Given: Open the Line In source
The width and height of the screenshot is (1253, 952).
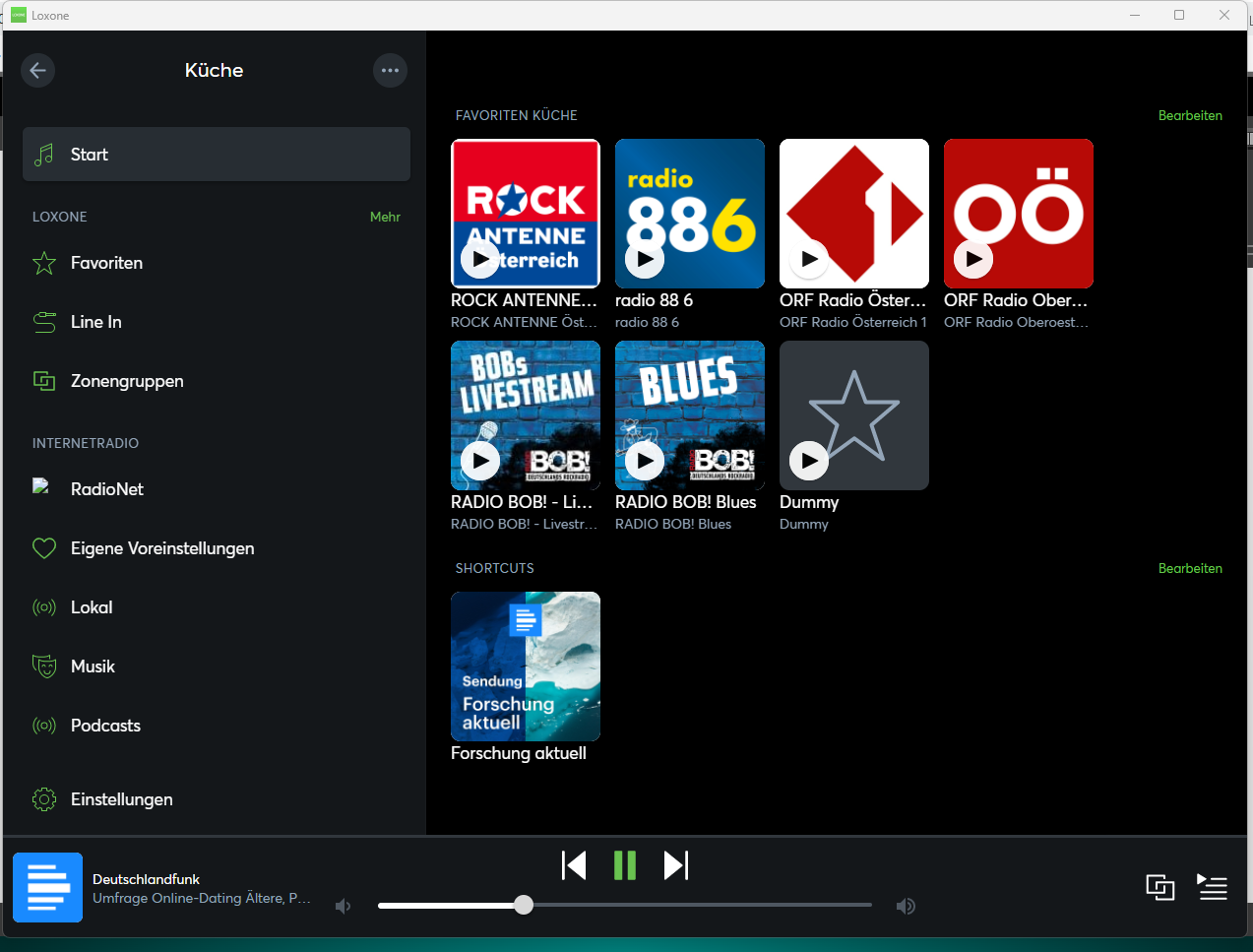Looking at the screenshot, I should pos(217,322).
